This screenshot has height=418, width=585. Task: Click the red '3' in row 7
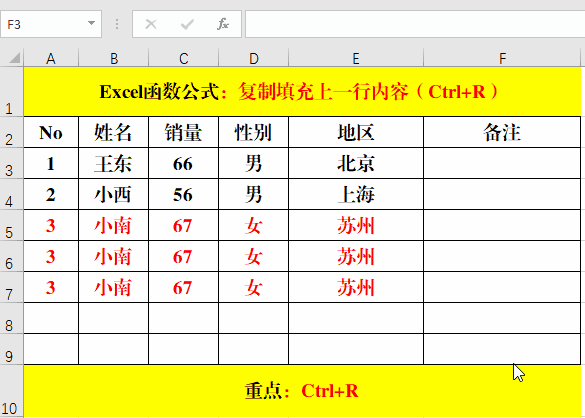[51, 287]
